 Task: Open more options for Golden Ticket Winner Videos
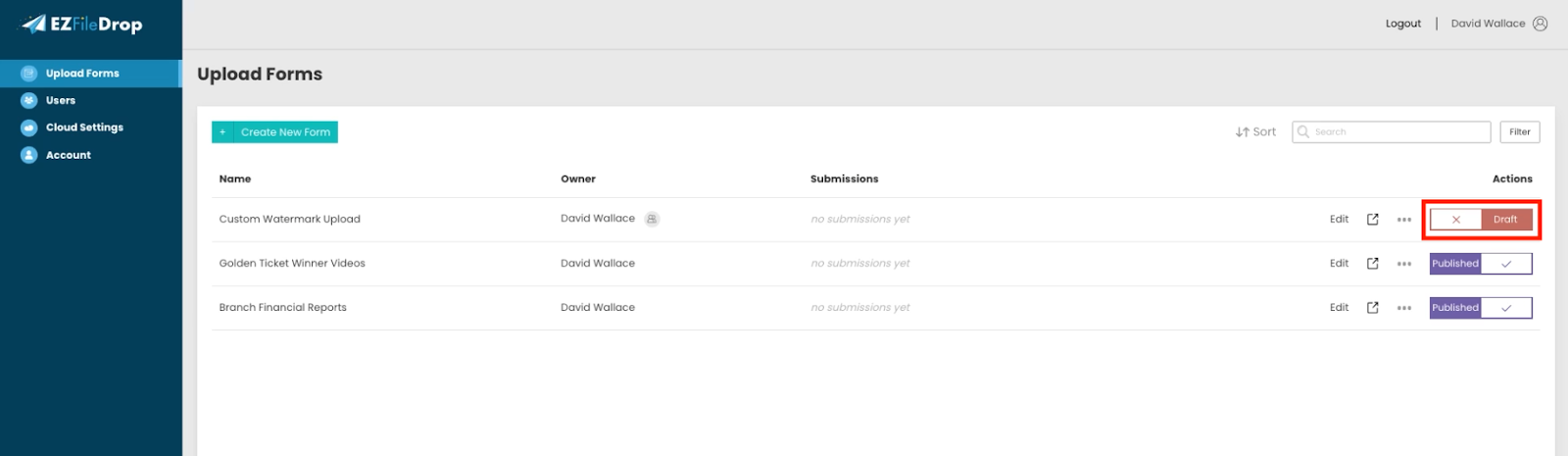pyautogui.click(x=1403, y=264)
